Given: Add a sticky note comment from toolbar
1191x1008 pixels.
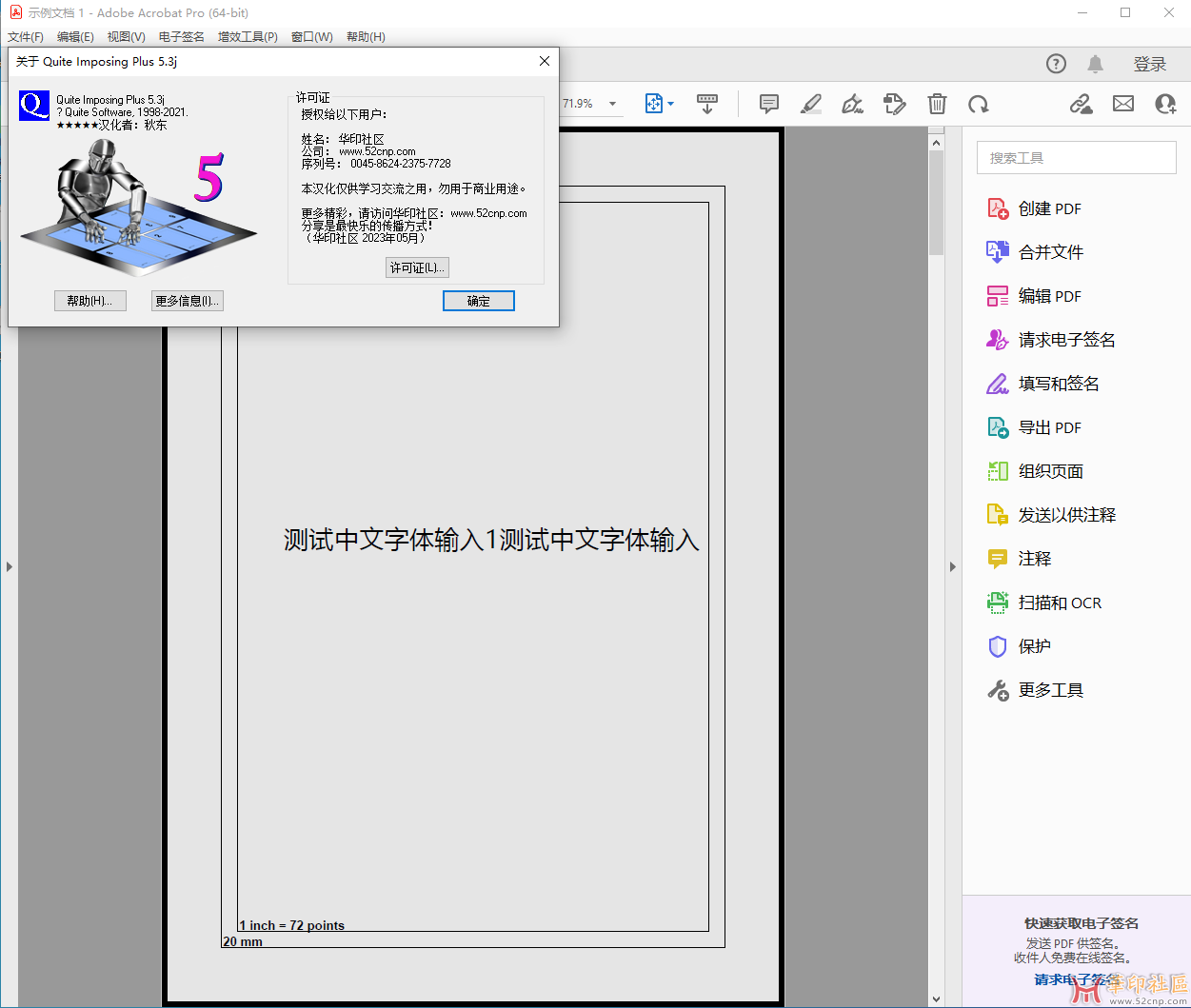Looking at the screenshot, I should tap(769, 104).
